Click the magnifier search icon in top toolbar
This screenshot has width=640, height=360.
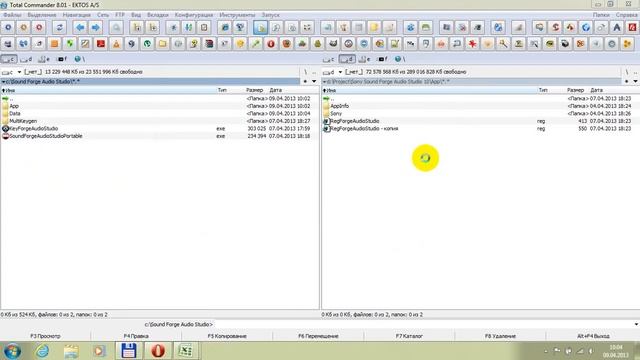point(116,28)
